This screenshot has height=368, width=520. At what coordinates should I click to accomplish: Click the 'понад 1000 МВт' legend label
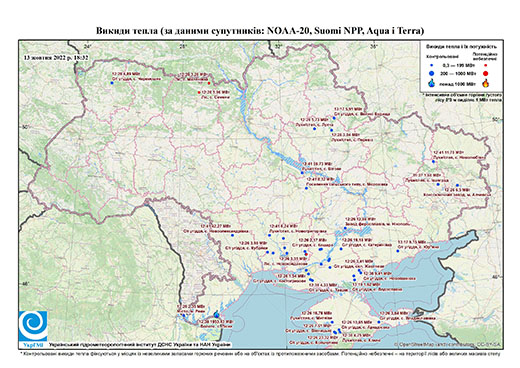coord(457,83)
